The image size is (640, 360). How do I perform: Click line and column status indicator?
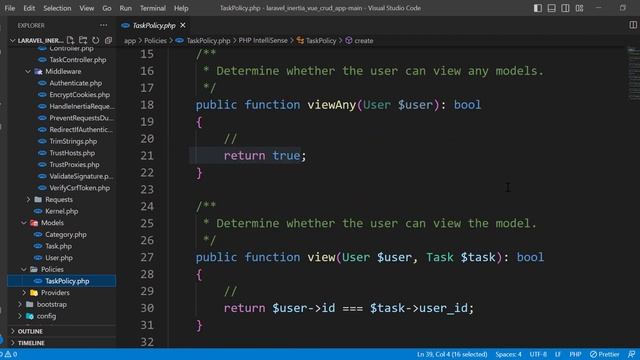click(x=452, y=354)
